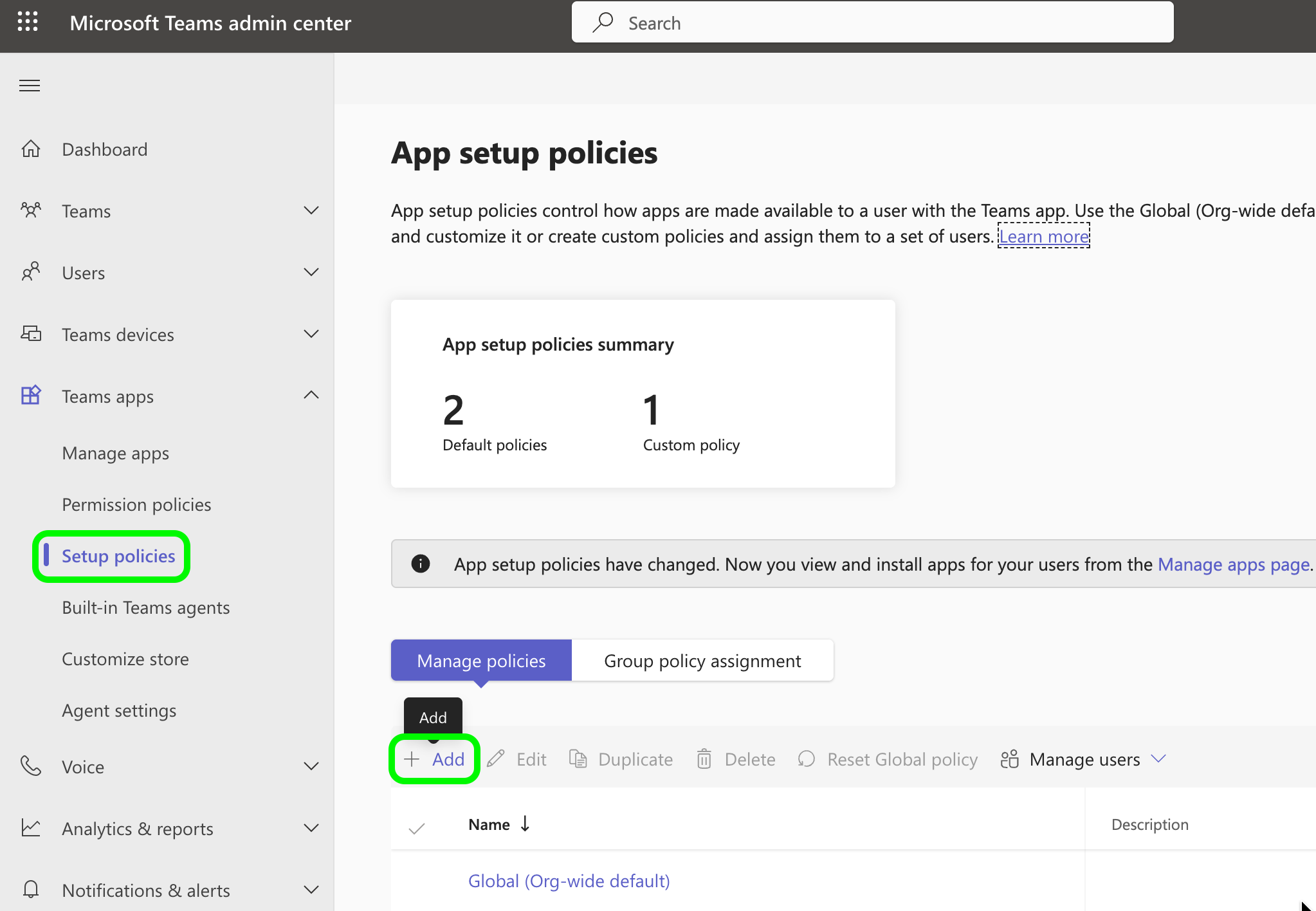Click the Voice phone icon
This screenshot has height=911, width=1316.
pyautogui.click(x=31, y=766)
